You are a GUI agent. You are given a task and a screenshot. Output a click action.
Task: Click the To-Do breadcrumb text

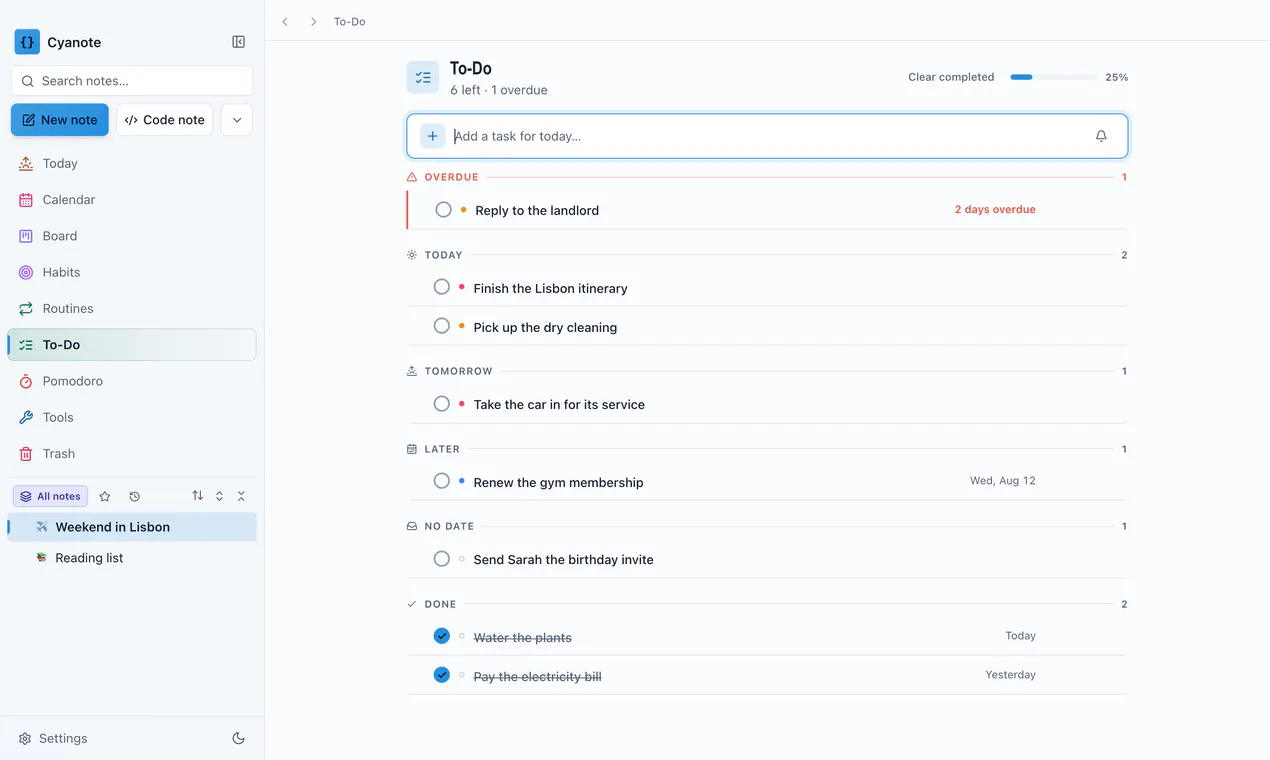click(349, 21)
